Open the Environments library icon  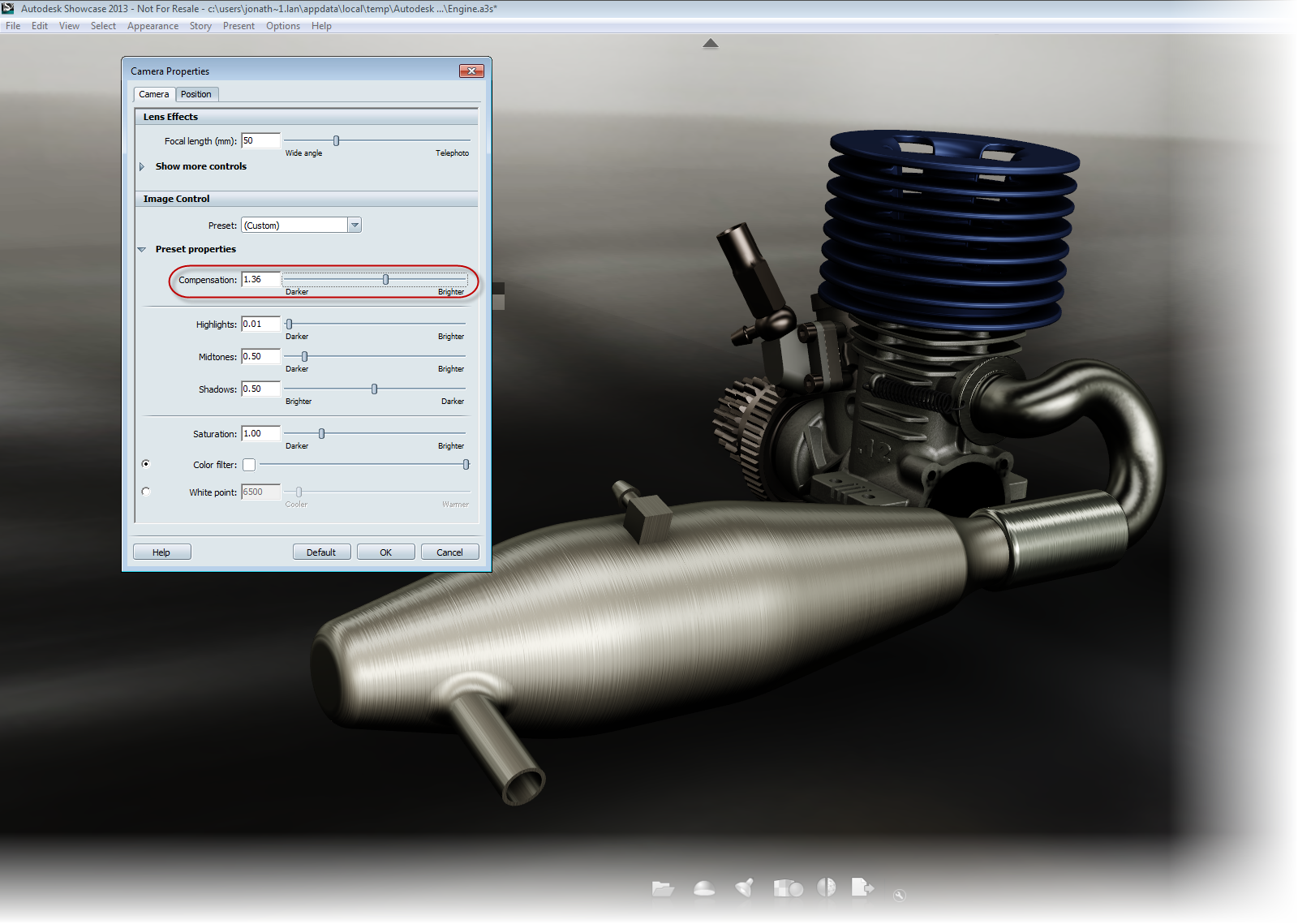click(x=704, y=888)
